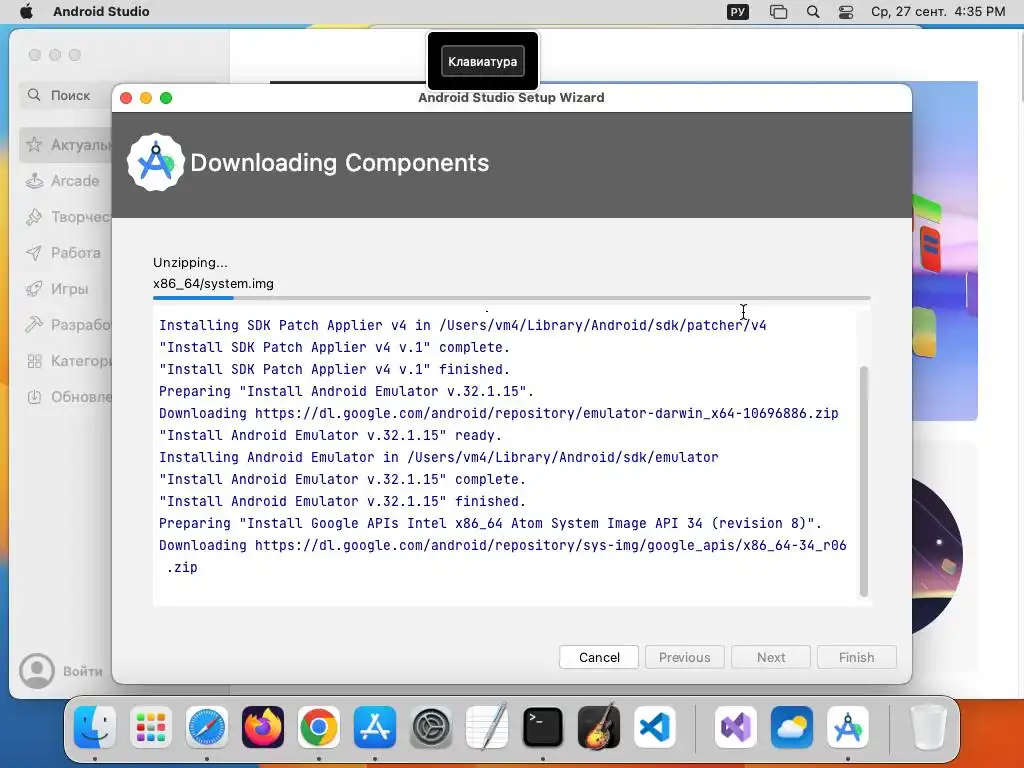Image resolution: width=1024 pixels, height=768 pixels.
Task: Click the РУ input source indicator
Action: [x=738, y=12]
